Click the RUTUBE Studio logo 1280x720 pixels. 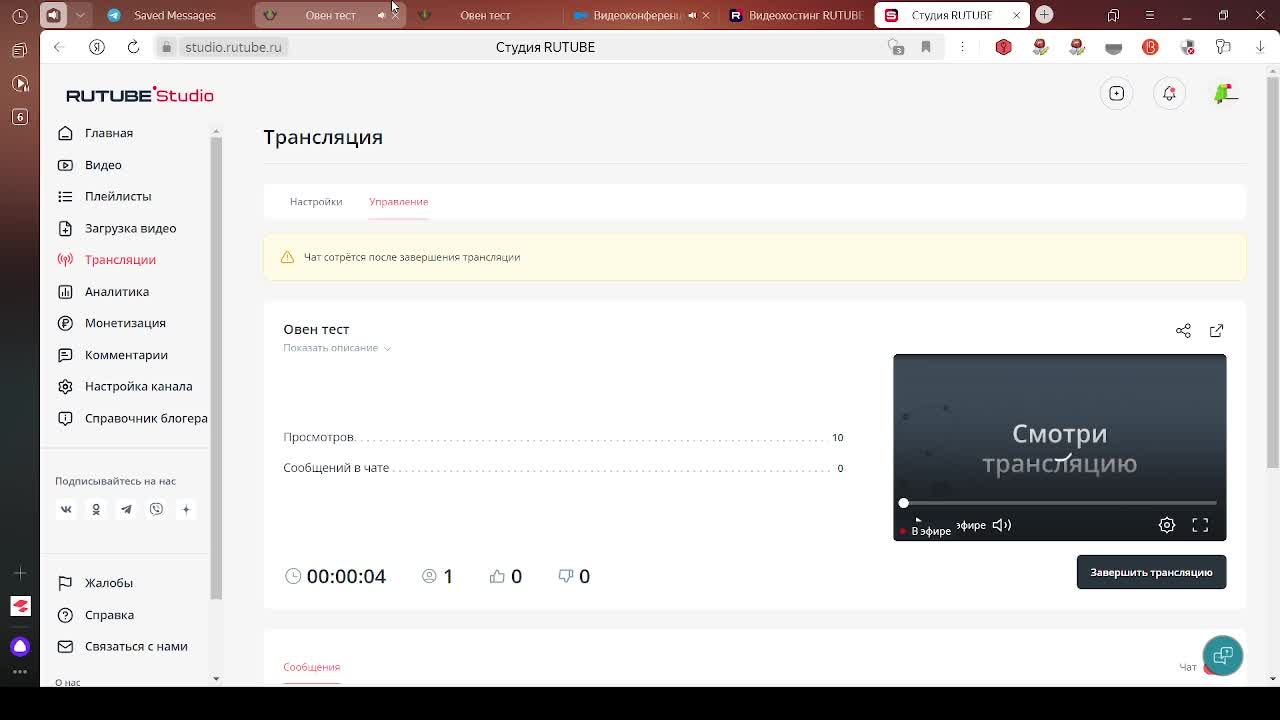[x=140, y=95]
